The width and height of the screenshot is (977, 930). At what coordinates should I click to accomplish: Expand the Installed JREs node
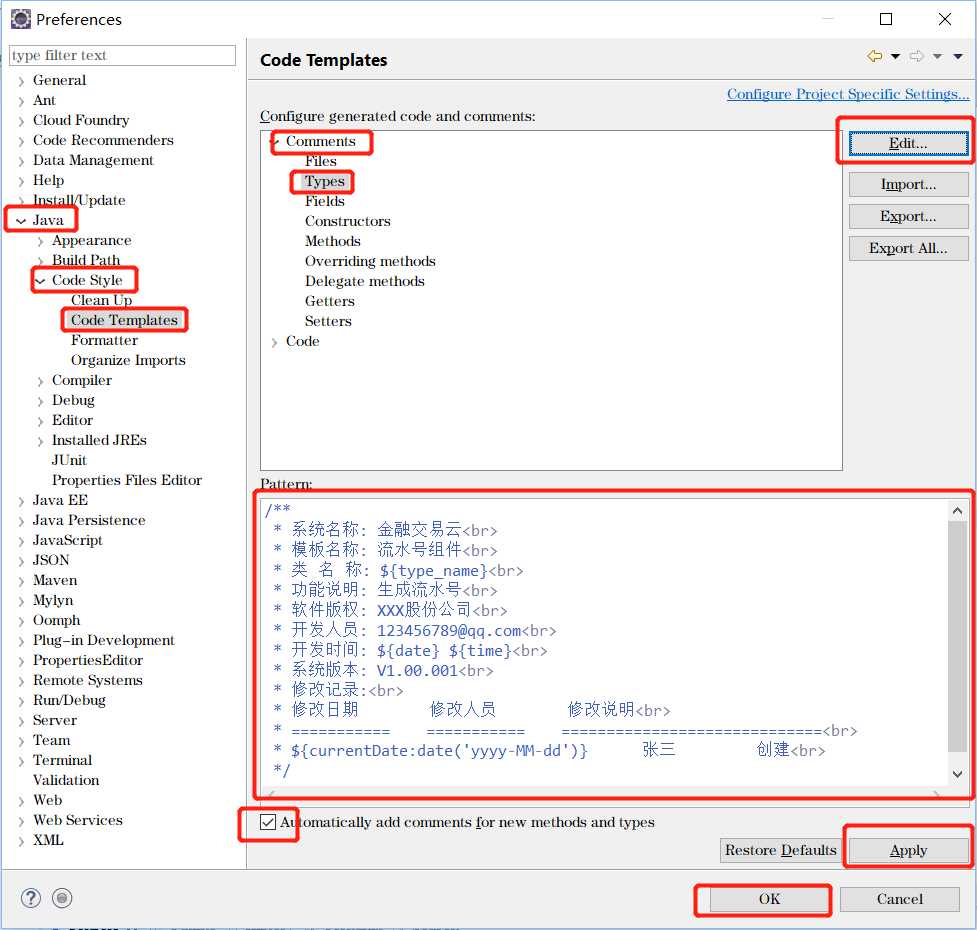point(41,441)
